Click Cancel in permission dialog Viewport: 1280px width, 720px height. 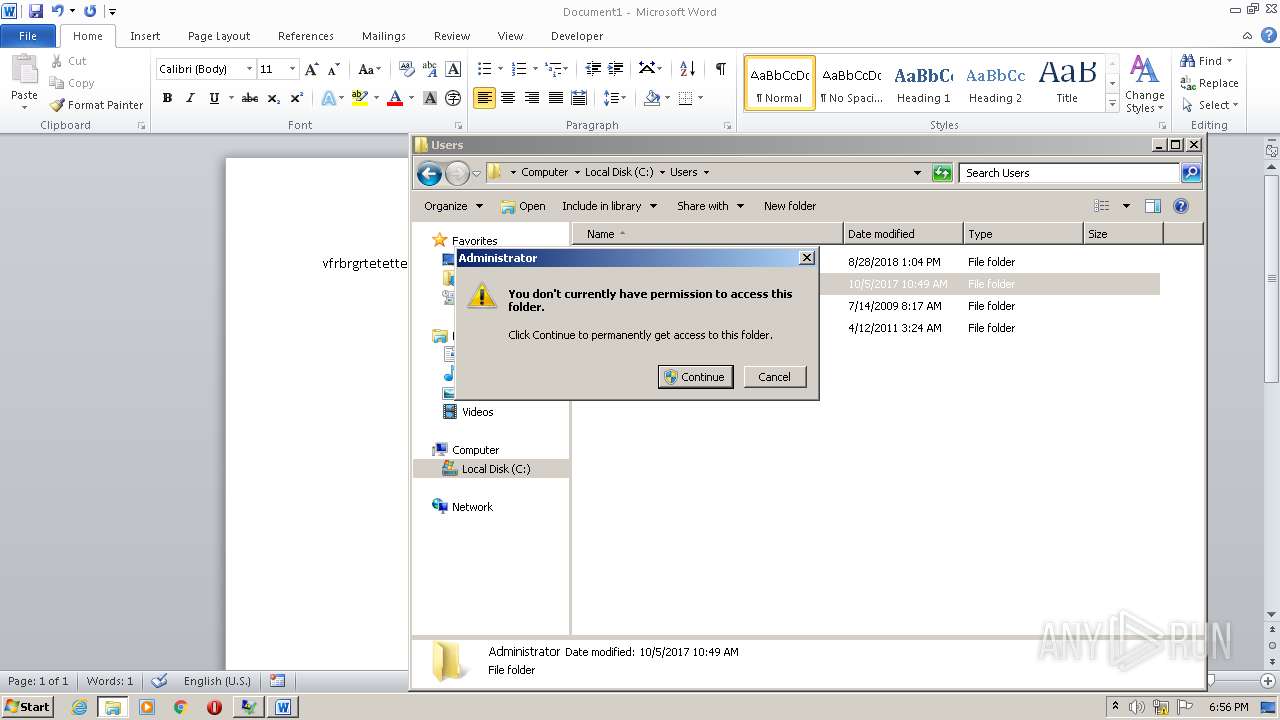point(774,377)
